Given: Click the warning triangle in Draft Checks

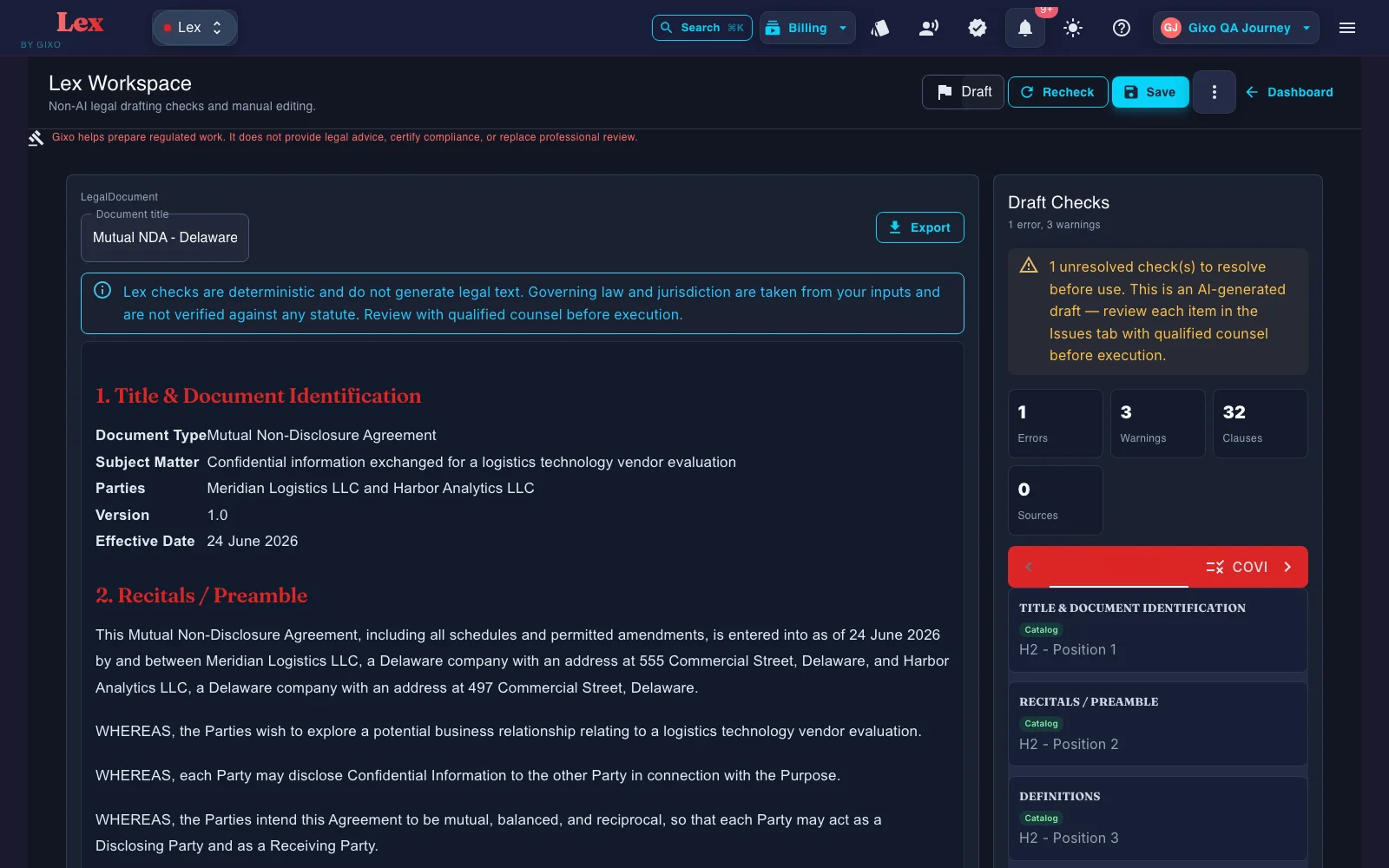Looking at the screenshot, I should point(1029,266).
